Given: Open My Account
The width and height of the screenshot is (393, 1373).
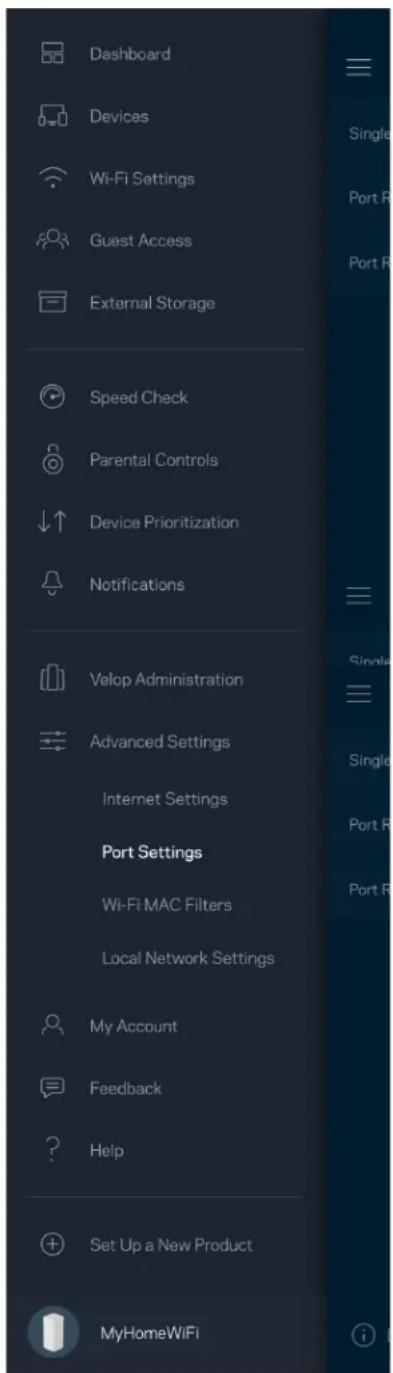Looking at the screenshot, I should [x=134, y=1026].
